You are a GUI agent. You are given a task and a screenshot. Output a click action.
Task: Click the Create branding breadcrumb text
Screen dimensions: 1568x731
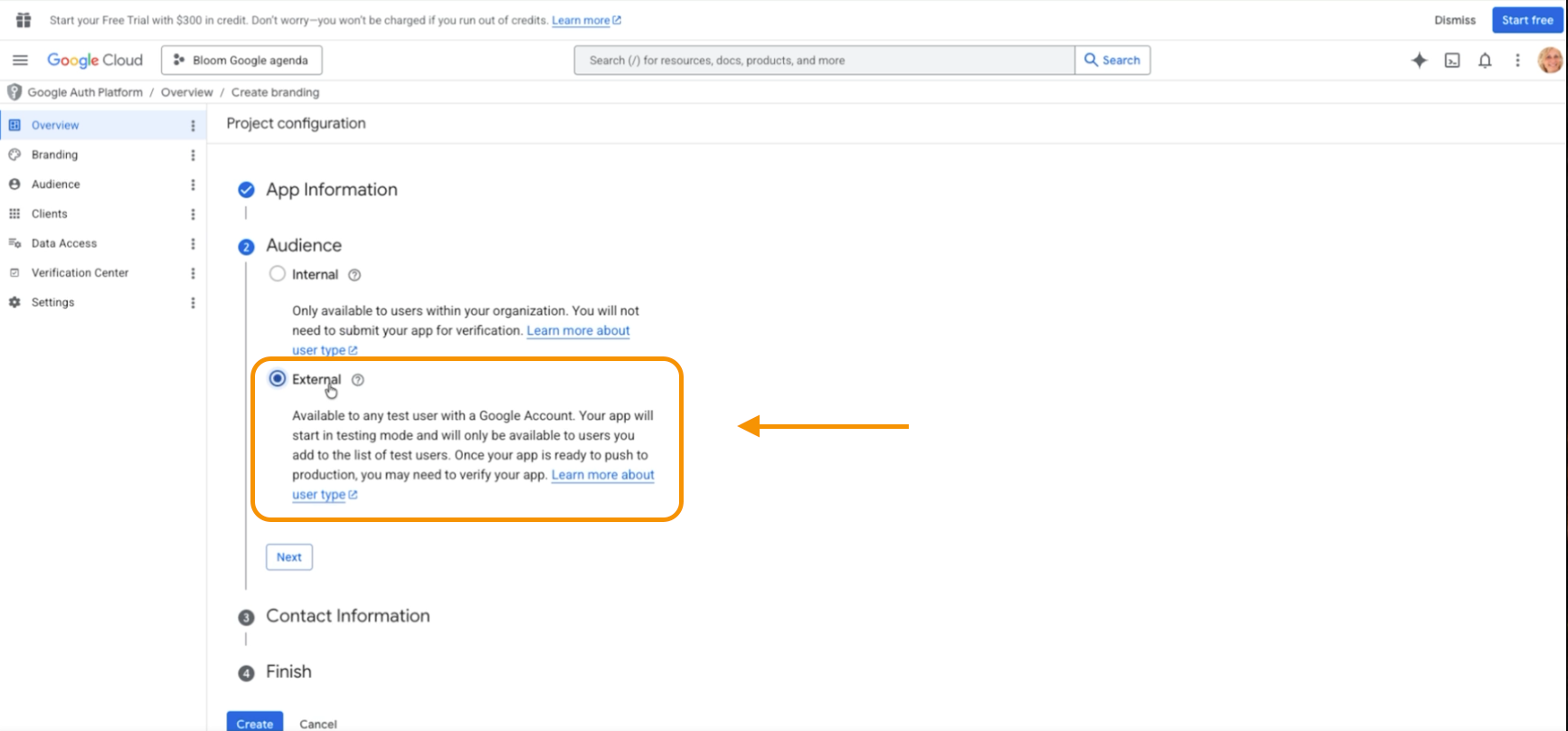pos(276,92)
